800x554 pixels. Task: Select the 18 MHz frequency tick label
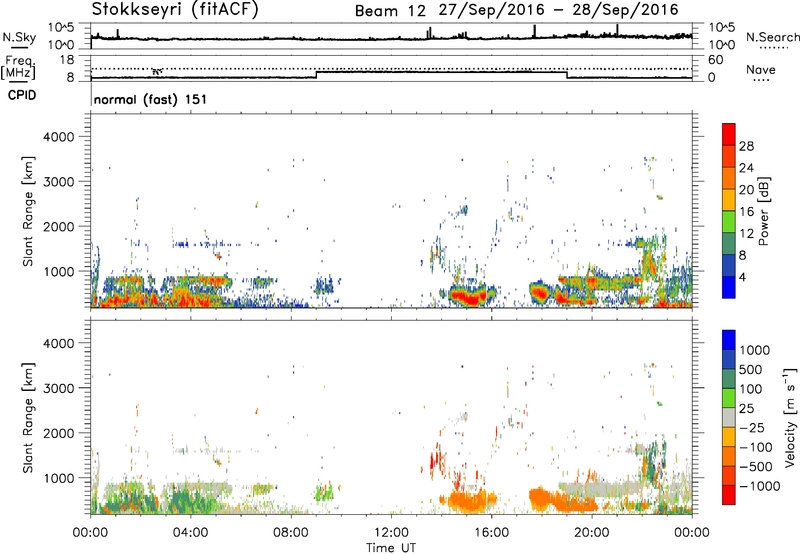[x=67, y=60]
